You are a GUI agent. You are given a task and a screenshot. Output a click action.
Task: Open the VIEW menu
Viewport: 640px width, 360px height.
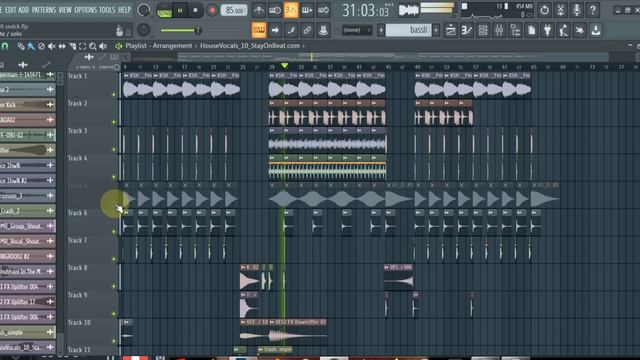(64, 9)
